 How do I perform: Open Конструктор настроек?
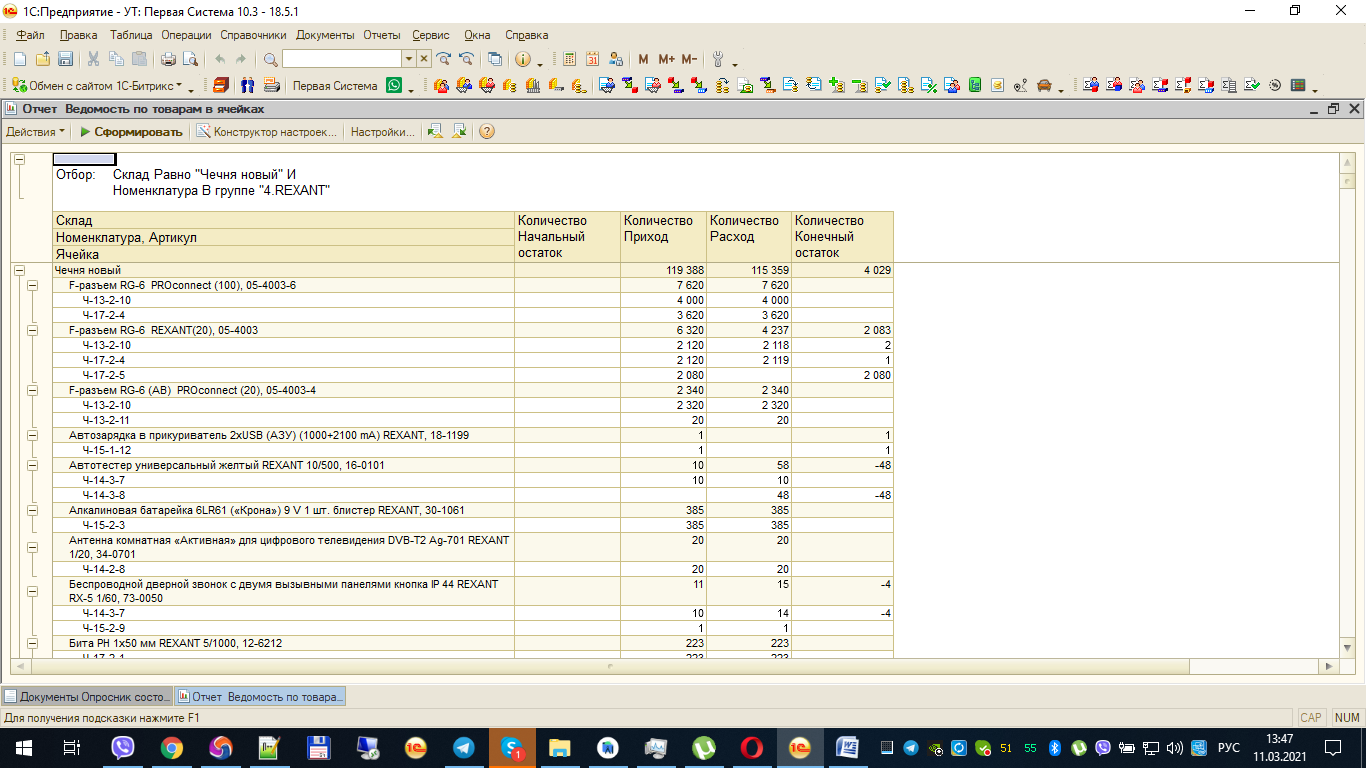267,131
